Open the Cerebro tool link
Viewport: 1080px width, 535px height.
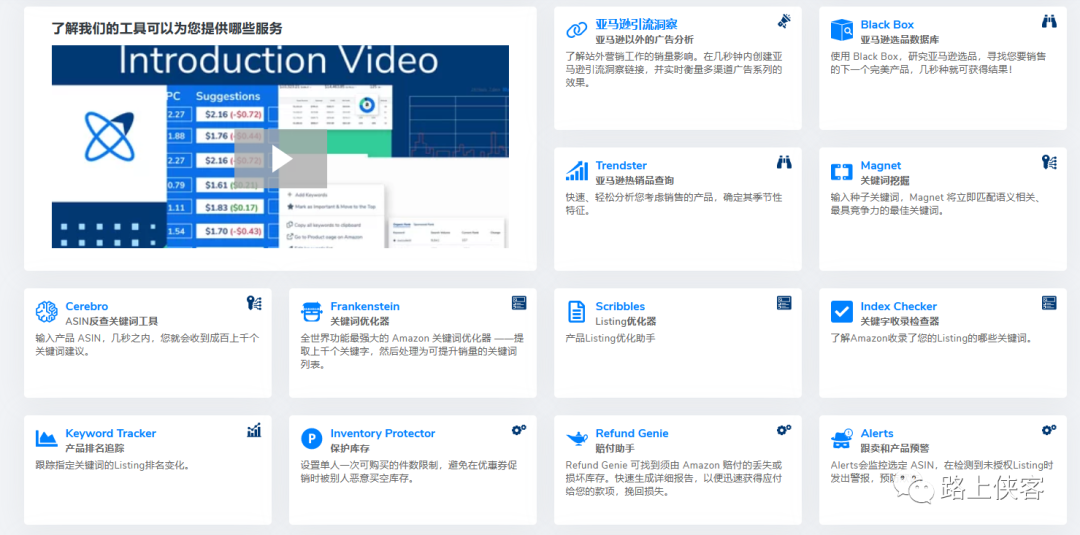[x=87, y=306]
